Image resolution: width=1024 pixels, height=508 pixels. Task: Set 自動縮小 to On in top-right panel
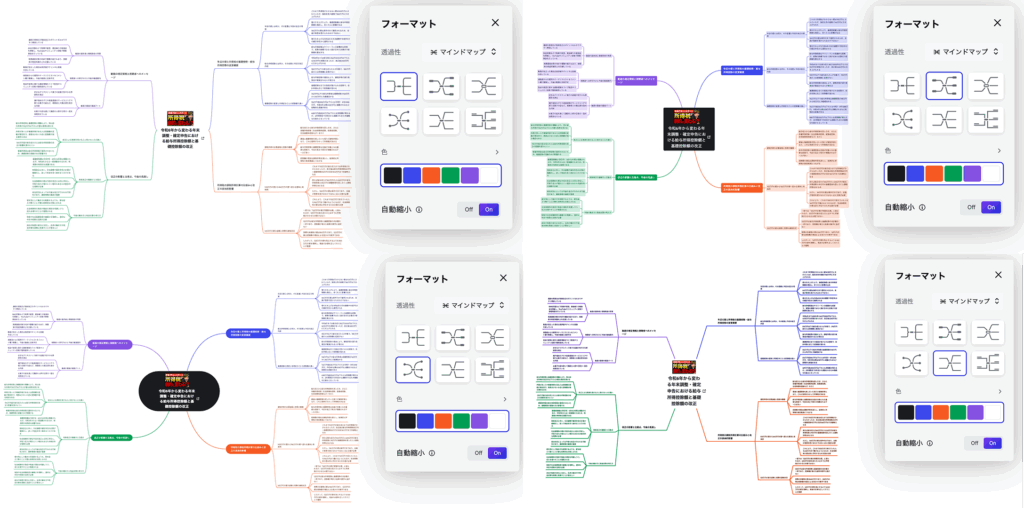tap(989, 208)
